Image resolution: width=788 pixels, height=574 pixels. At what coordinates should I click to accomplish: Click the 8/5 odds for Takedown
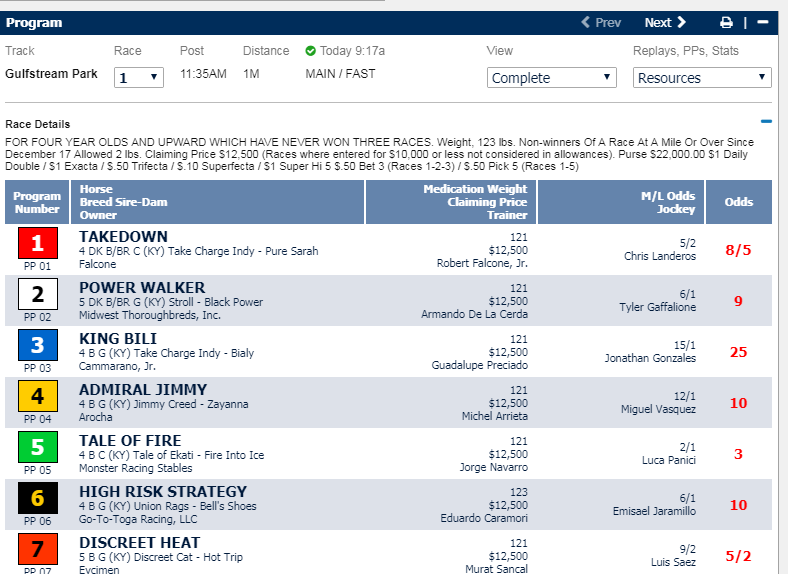tap(738, 250)
